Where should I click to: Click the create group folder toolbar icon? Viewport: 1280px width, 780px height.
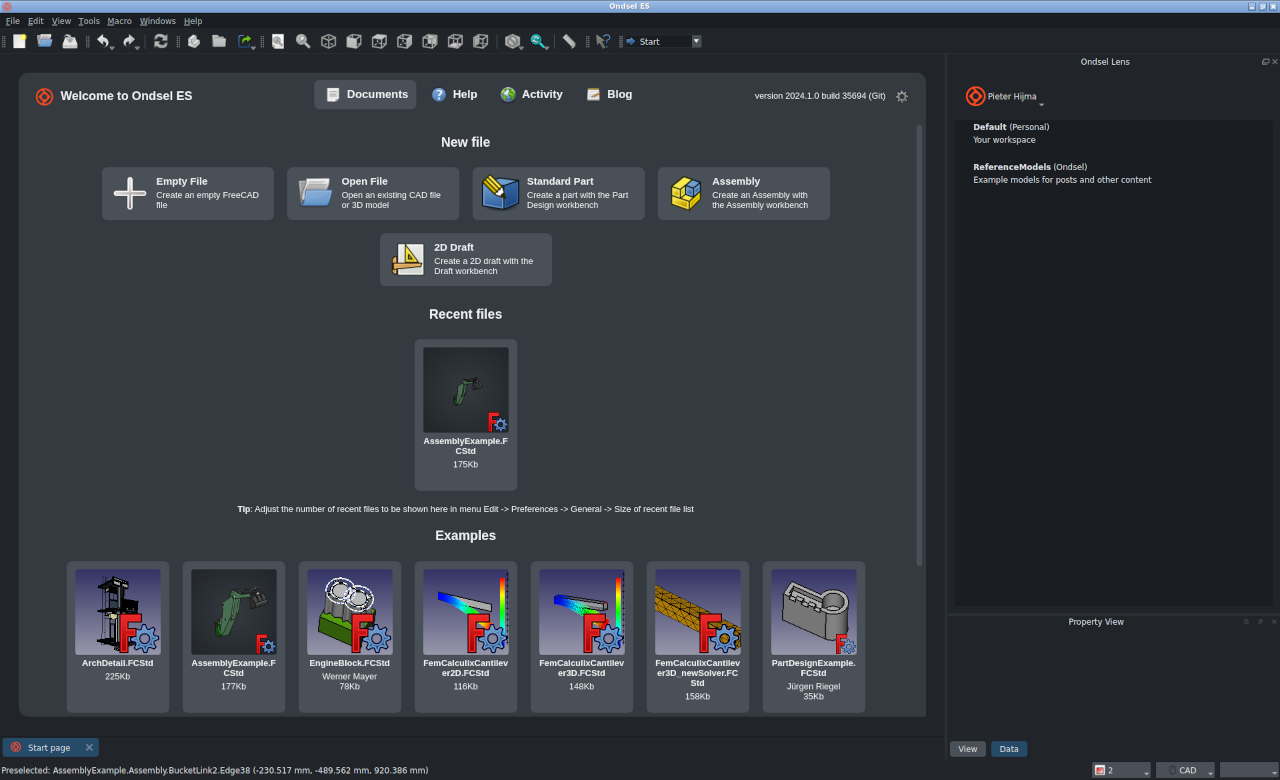pos(219,41)
